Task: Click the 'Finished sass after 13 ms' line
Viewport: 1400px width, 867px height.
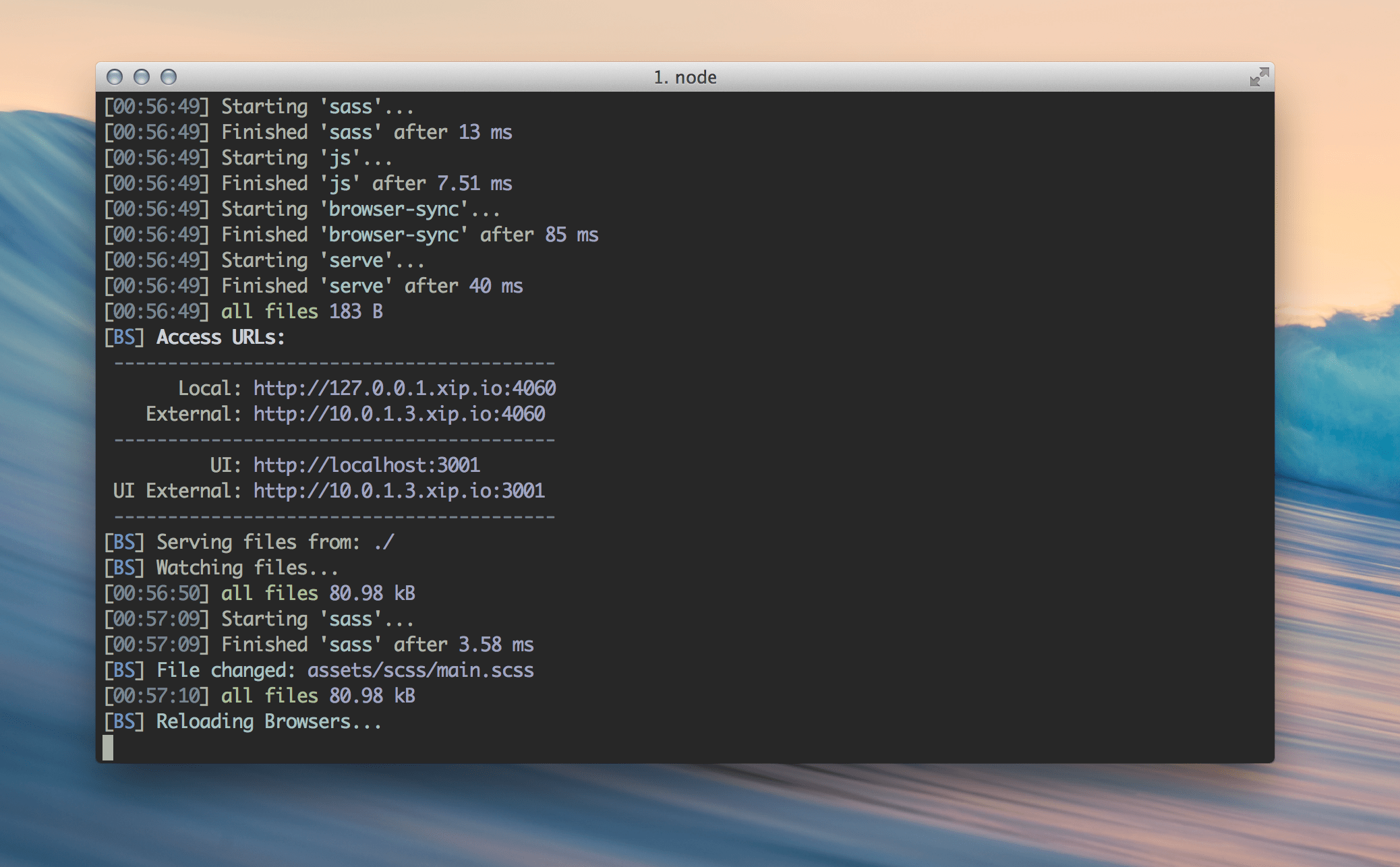Action: pyautogui.click(x=308, y=131)
